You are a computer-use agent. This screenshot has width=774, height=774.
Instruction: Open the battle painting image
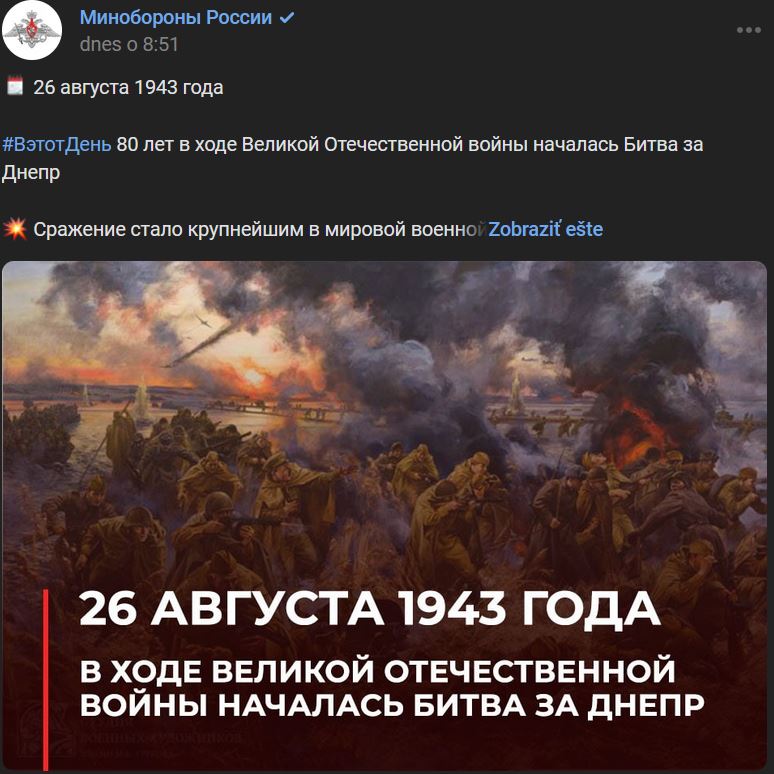385,515
